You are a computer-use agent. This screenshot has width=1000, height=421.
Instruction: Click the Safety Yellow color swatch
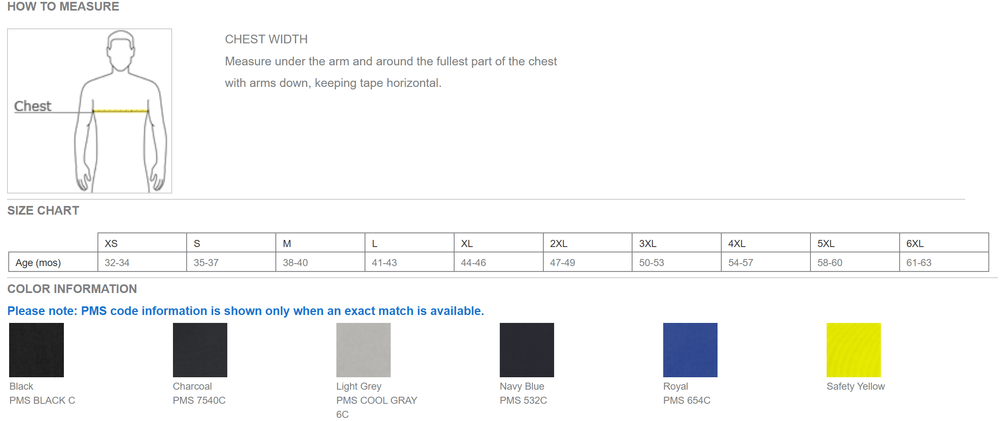(x=854, y=350)
